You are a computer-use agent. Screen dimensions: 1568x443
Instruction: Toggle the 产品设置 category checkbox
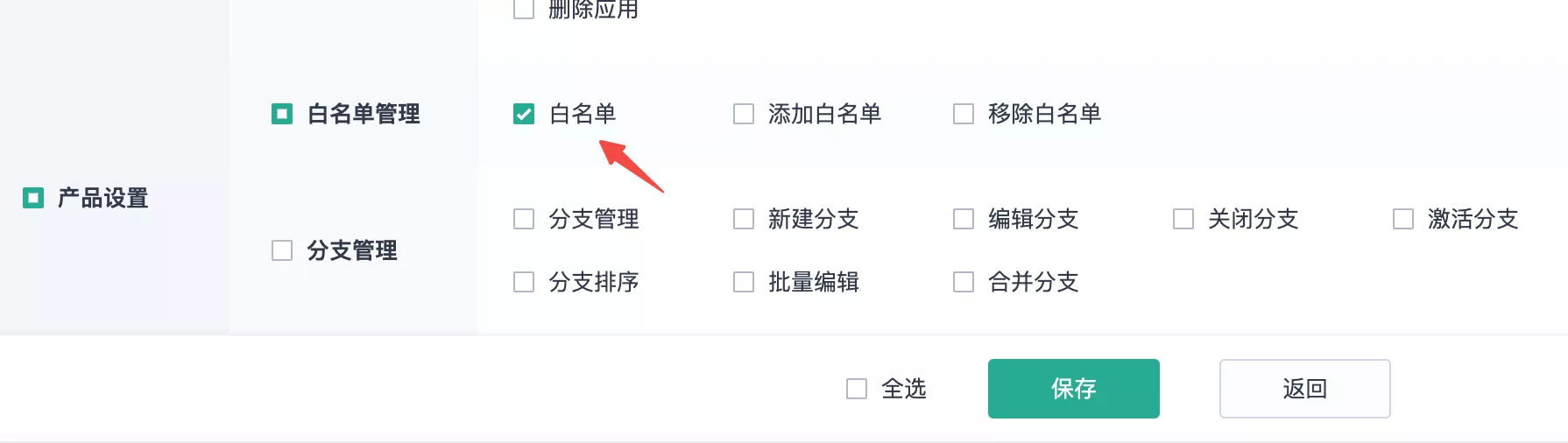coord(33,198)
